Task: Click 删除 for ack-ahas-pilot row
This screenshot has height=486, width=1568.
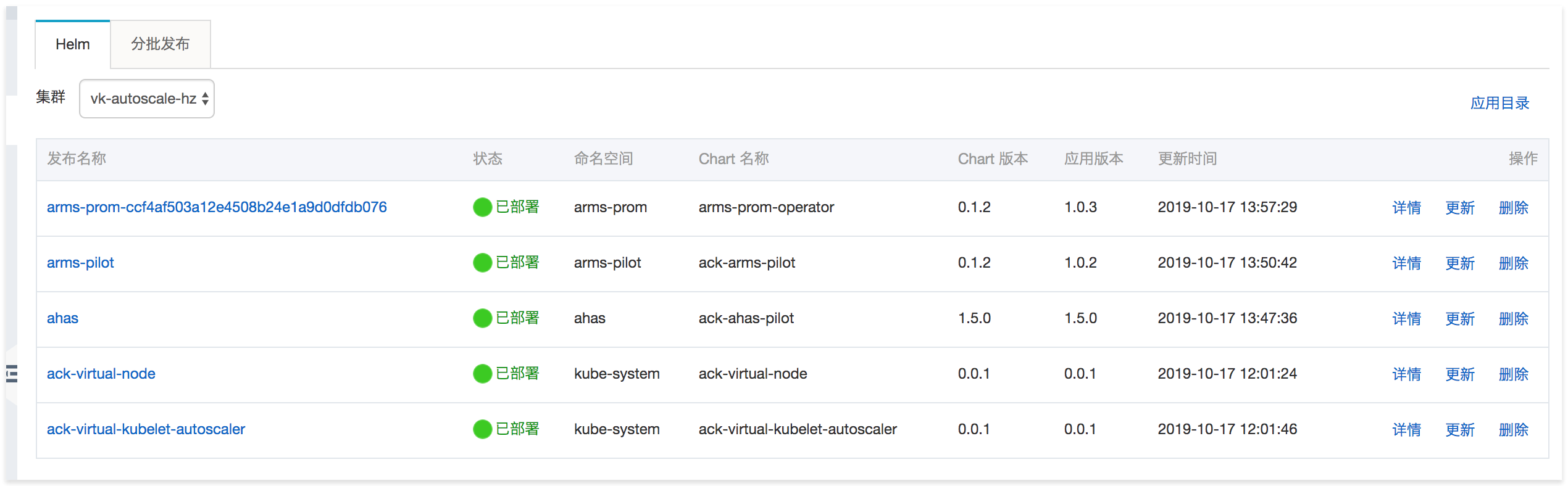Action: pyautogui.click(x=1514, y=319)
